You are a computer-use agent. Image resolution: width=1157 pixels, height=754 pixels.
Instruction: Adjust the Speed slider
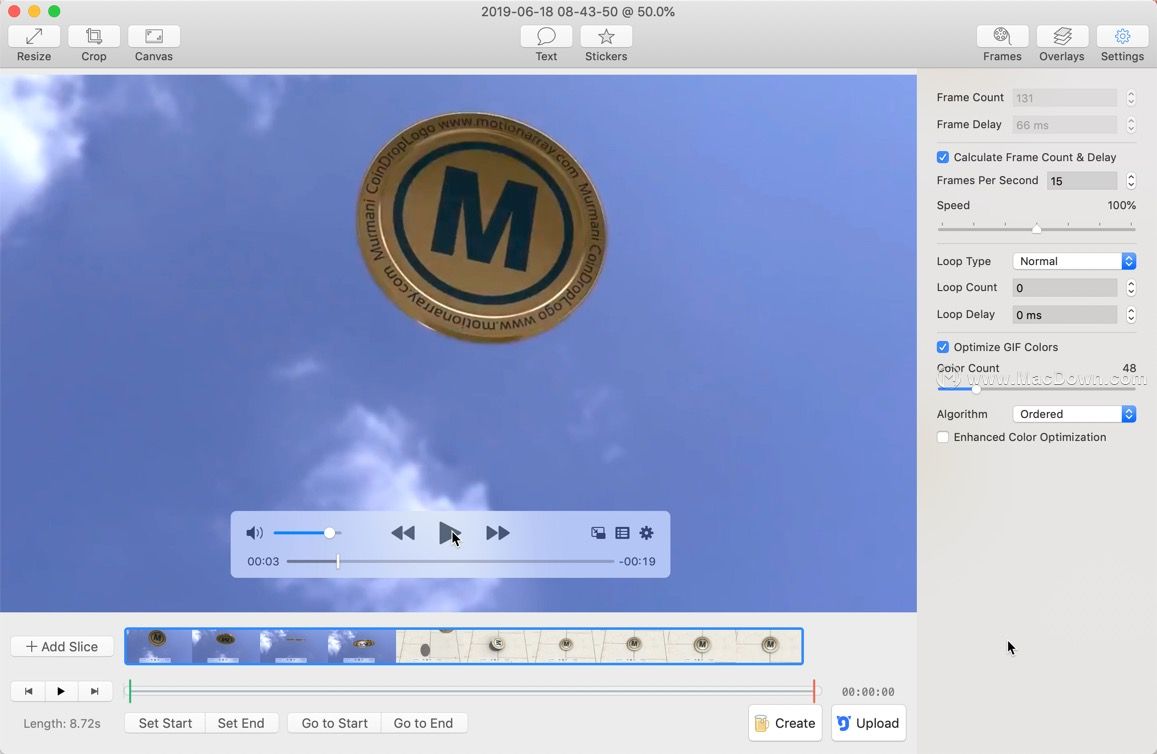[x=1036, y=229]
